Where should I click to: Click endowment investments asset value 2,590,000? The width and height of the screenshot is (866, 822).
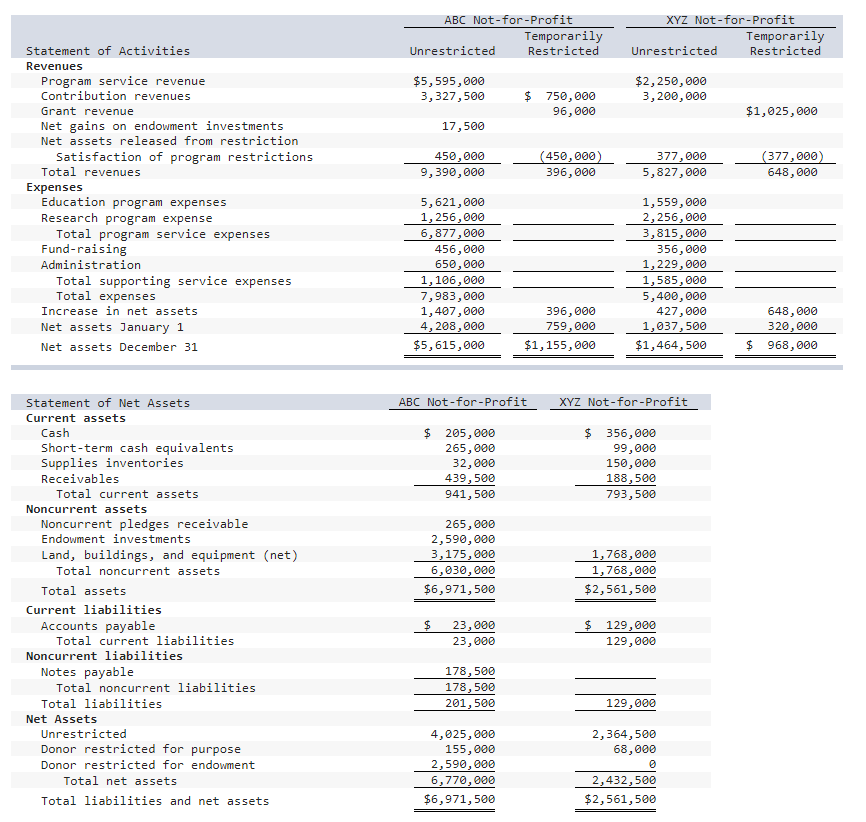point(463,539)
